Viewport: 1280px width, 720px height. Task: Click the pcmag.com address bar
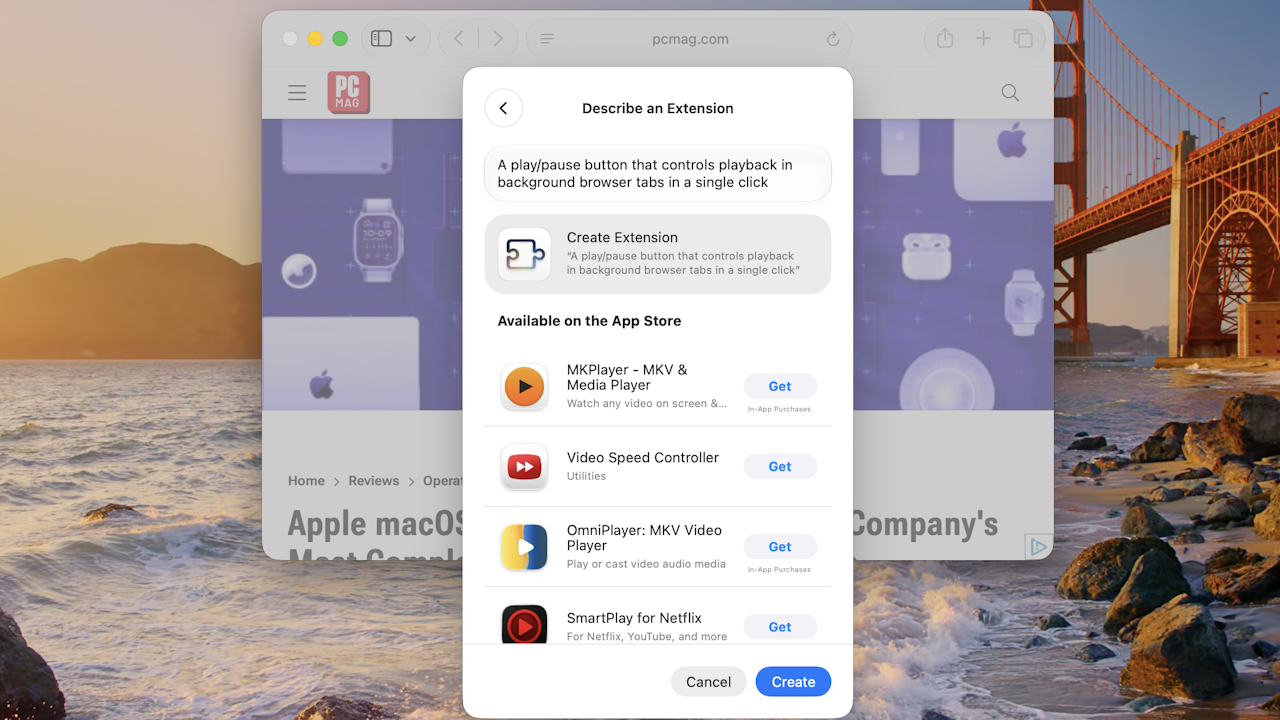(689, 39)
